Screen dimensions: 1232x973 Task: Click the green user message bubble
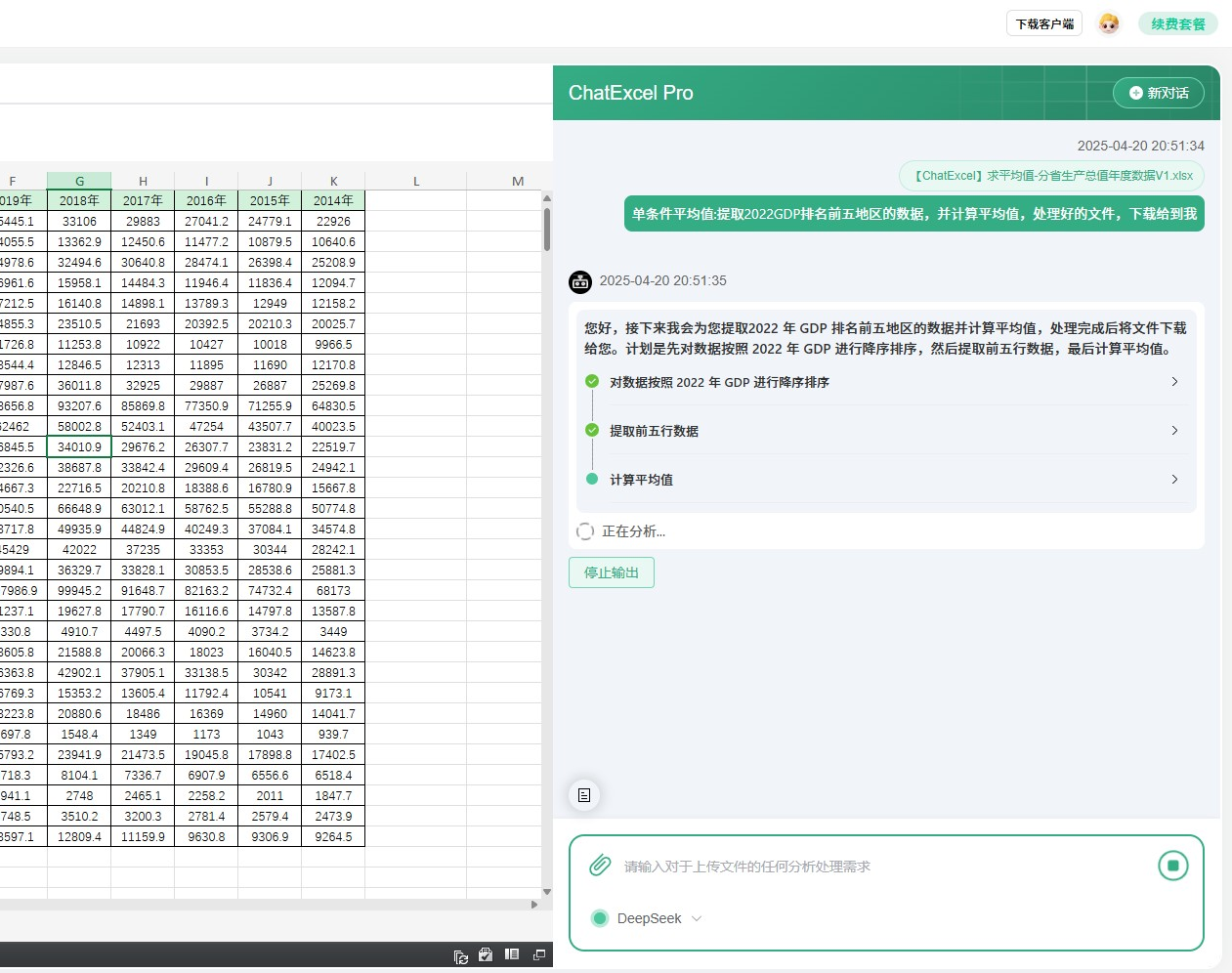coord(914,214)
